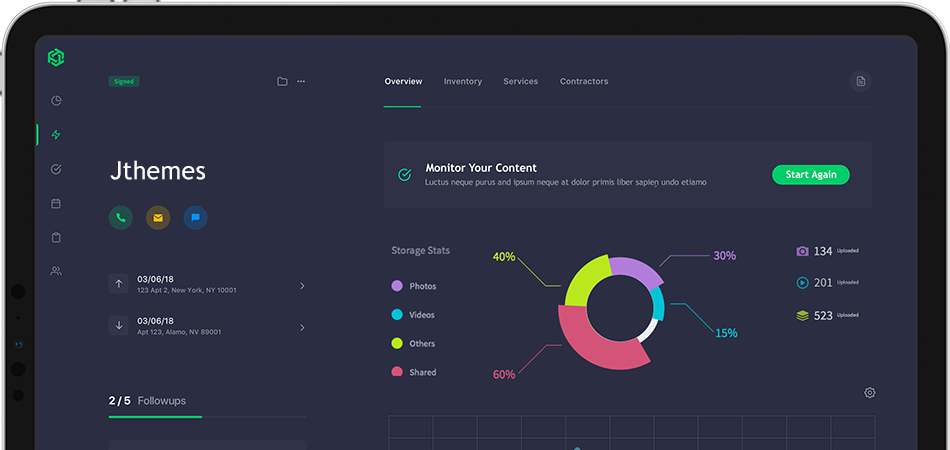Open the checkmark tasks sidebar icon
Viewport: 950px width, 450px height.
[56, 169]
